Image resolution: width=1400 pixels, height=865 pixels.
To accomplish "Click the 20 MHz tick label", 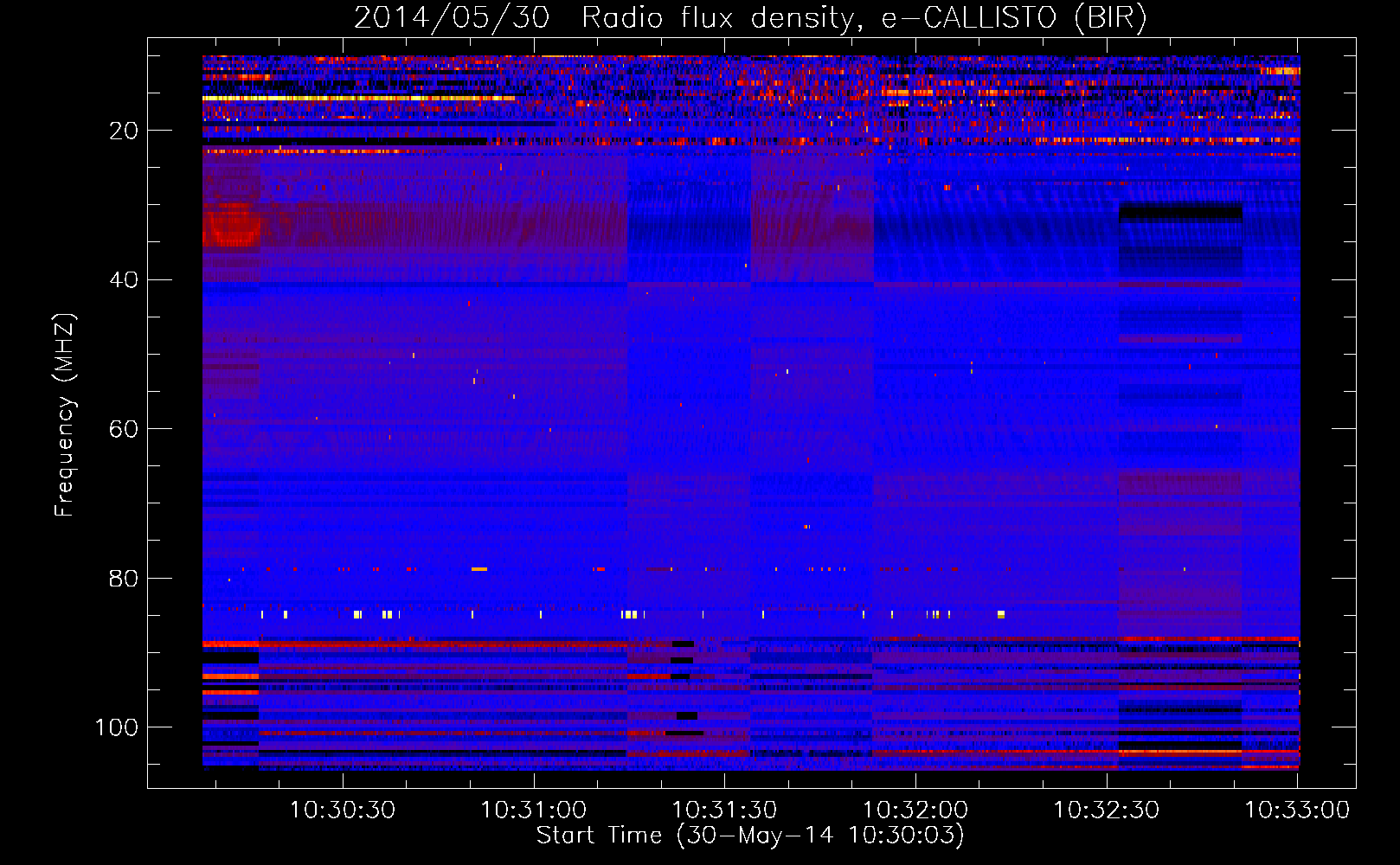I will click(x=124, y=131).
